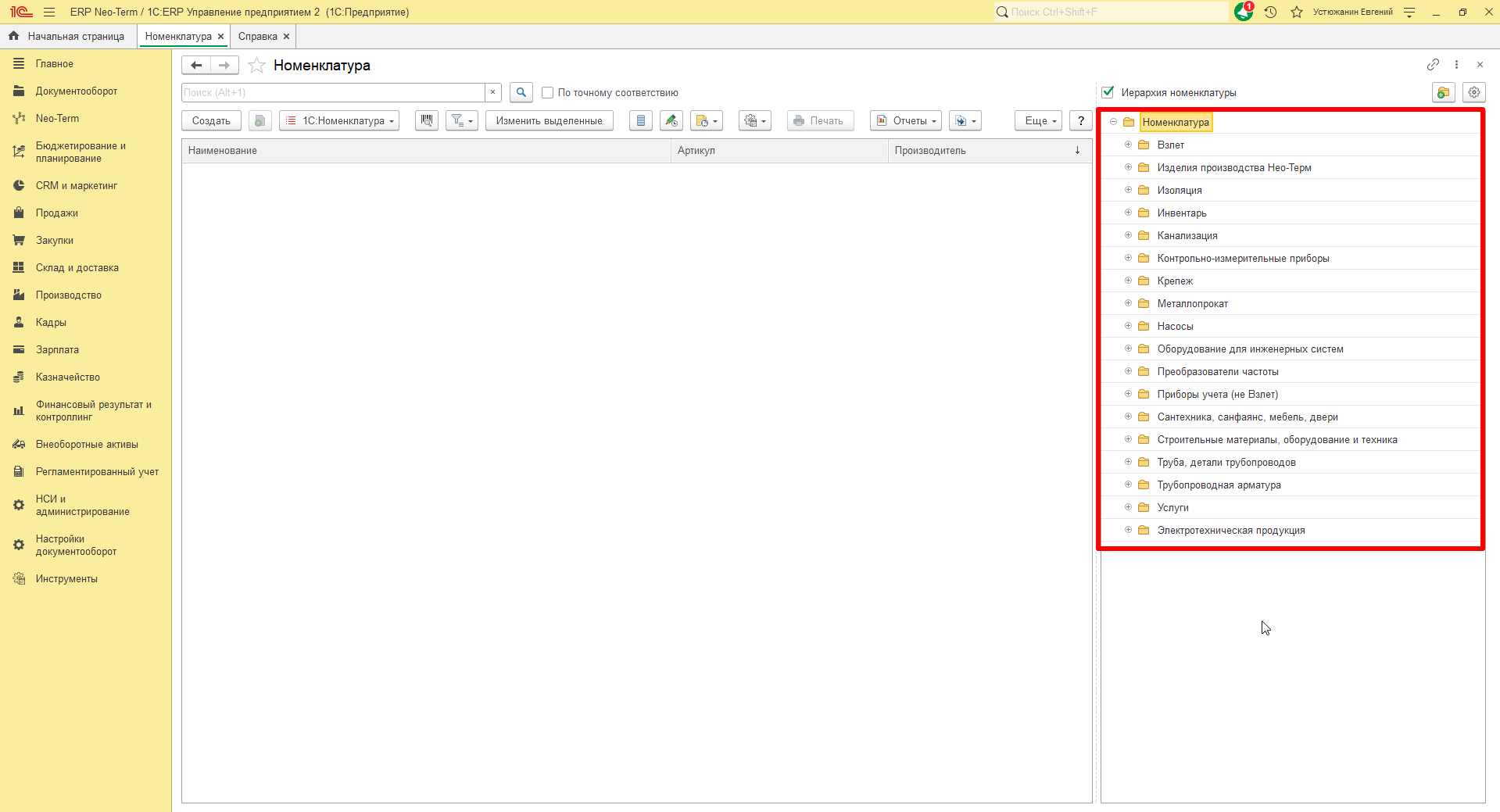
Task: Open the history clock icon
Action: [x=1271, y=12]
